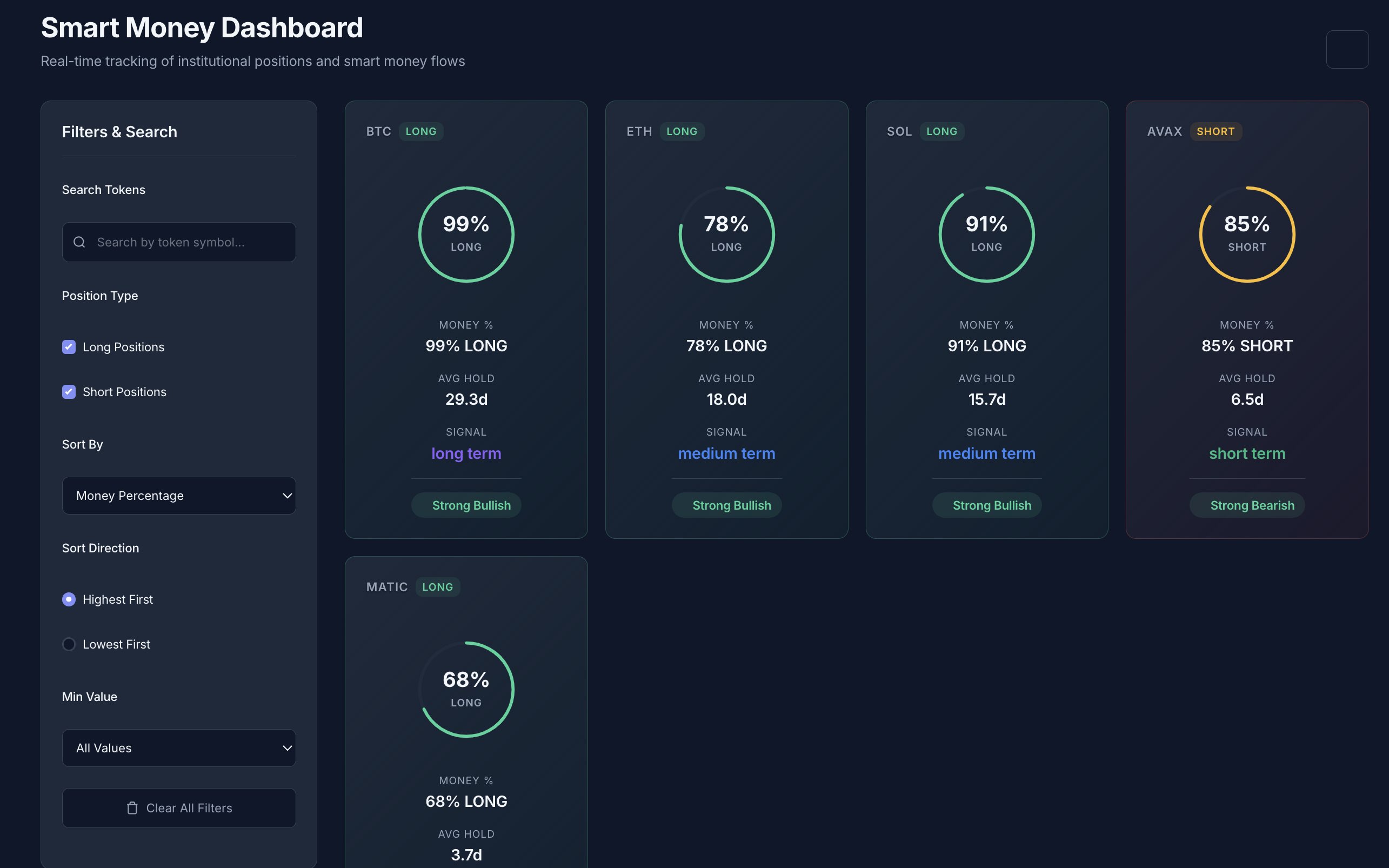
Task: Click the icon button in the top-right corner
Action: coord(1346,49)
